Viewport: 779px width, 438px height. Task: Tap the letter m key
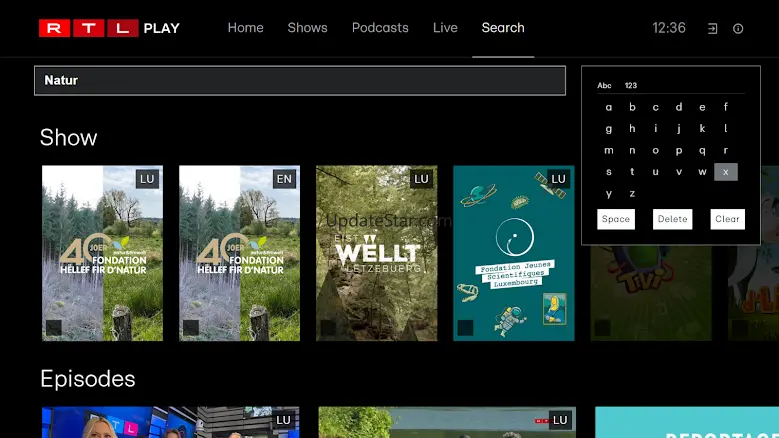609,150
